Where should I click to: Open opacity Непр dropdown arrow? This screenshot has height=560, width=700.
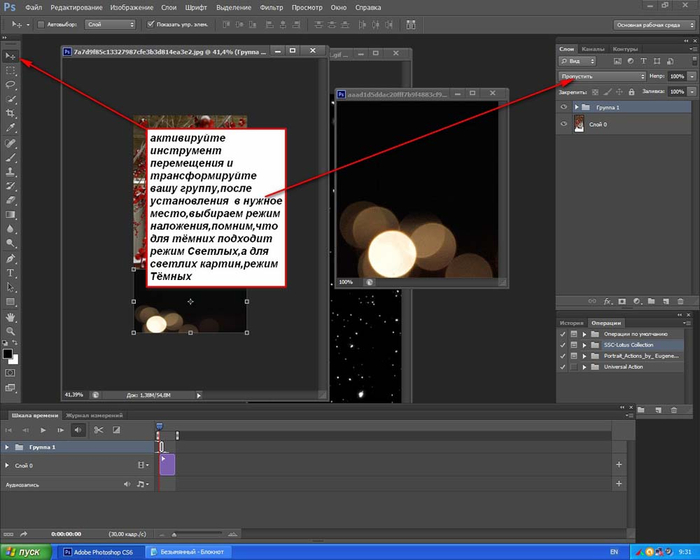pos(692,76)
